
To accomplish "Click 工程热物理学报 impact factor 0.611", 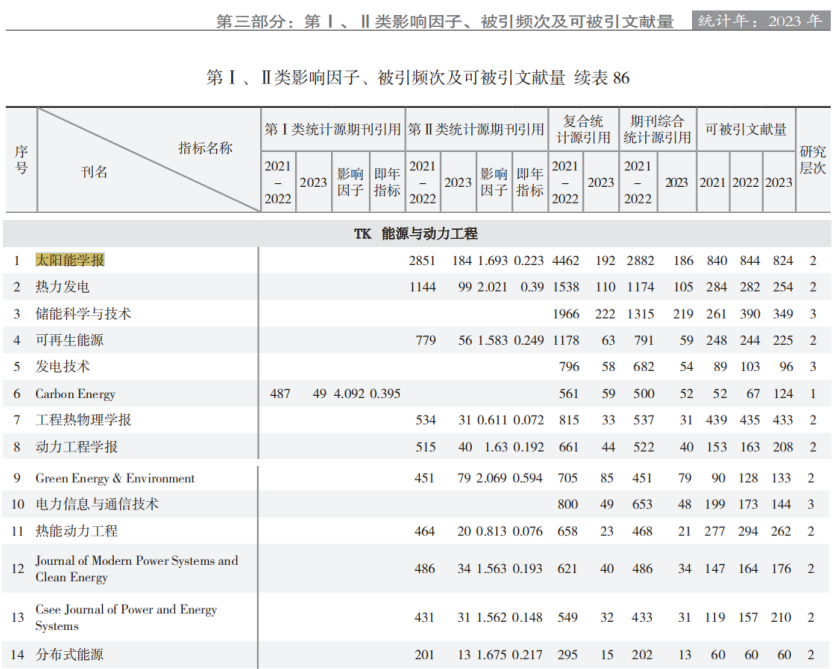I will 492,421.
